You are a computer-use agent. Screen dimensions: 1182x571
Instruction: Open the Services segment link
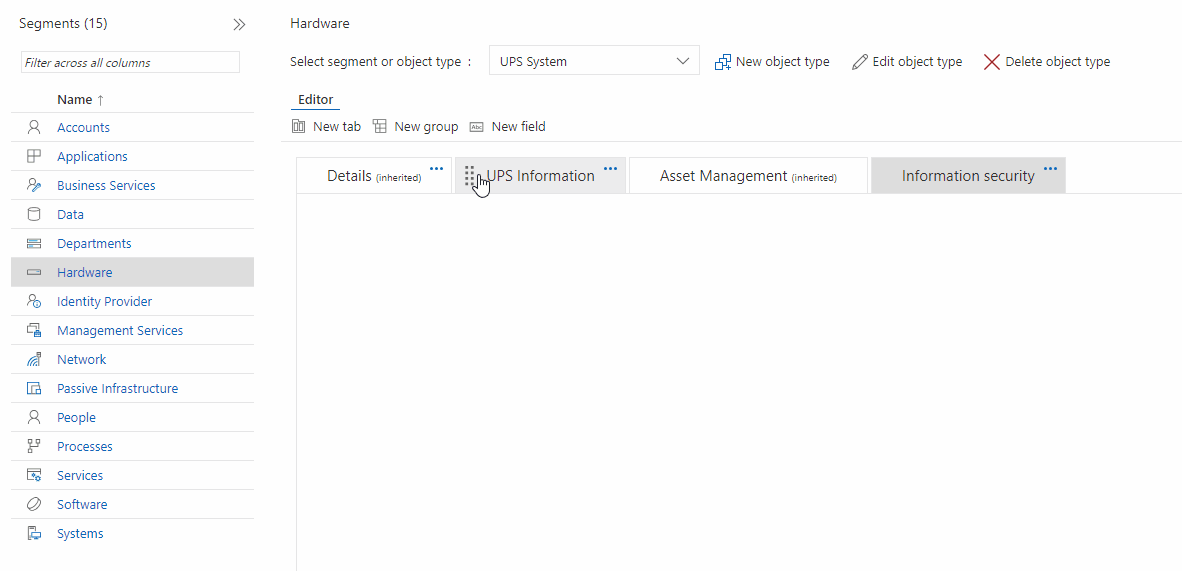click(80, 475)
